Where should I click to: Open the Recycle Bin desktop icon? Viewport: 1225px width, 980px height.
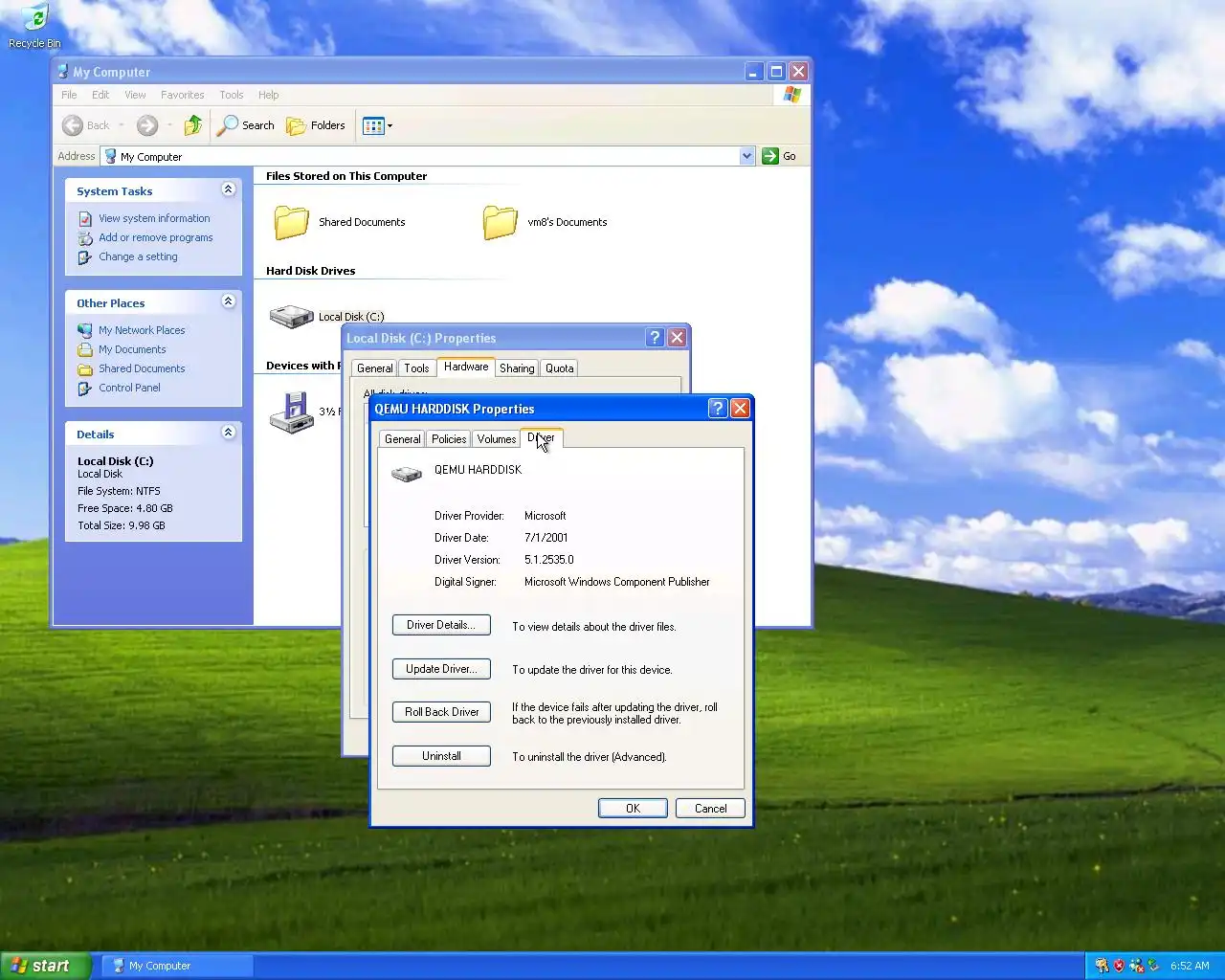pos(34,26)
